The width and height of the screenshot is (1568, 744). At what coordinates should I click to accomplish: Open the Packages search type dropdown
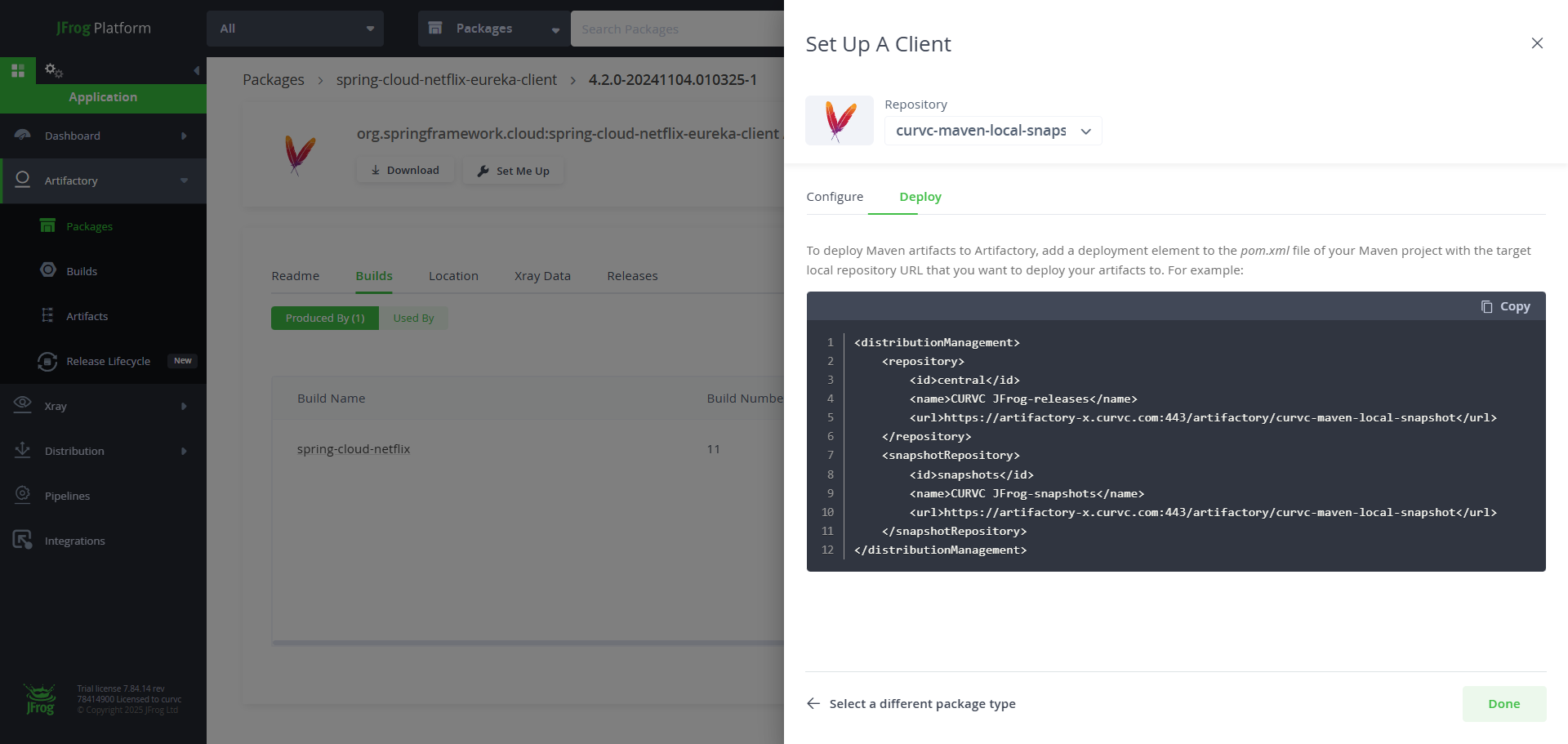(494, 29)
